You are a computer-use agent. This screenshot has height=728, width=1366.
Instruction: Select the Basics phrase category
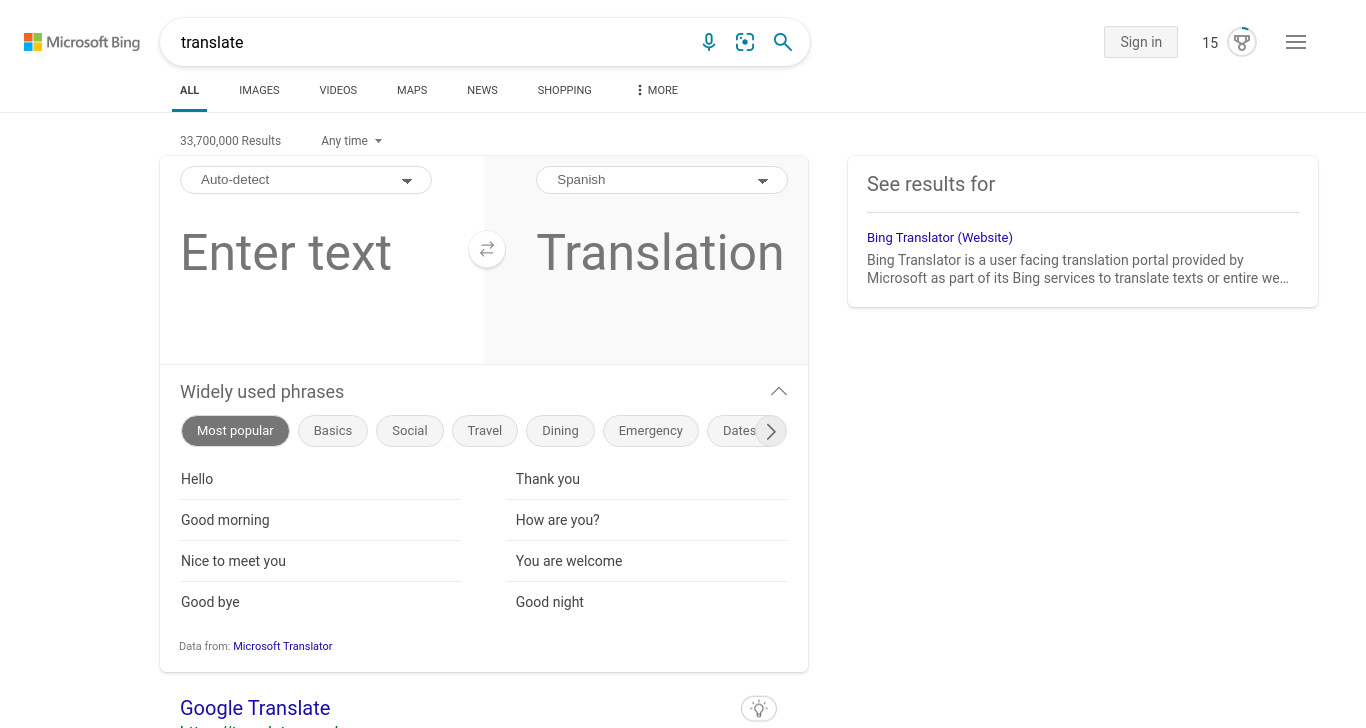click(x=333, y=431)
